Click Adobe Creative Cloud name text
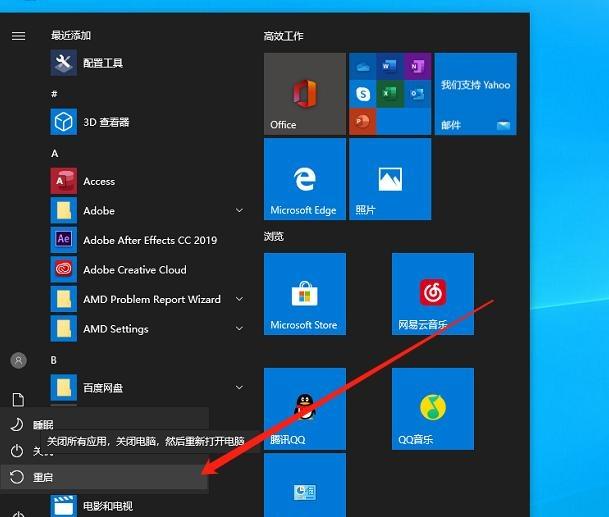This screenshot has width=609, height=517. point(135,270)
